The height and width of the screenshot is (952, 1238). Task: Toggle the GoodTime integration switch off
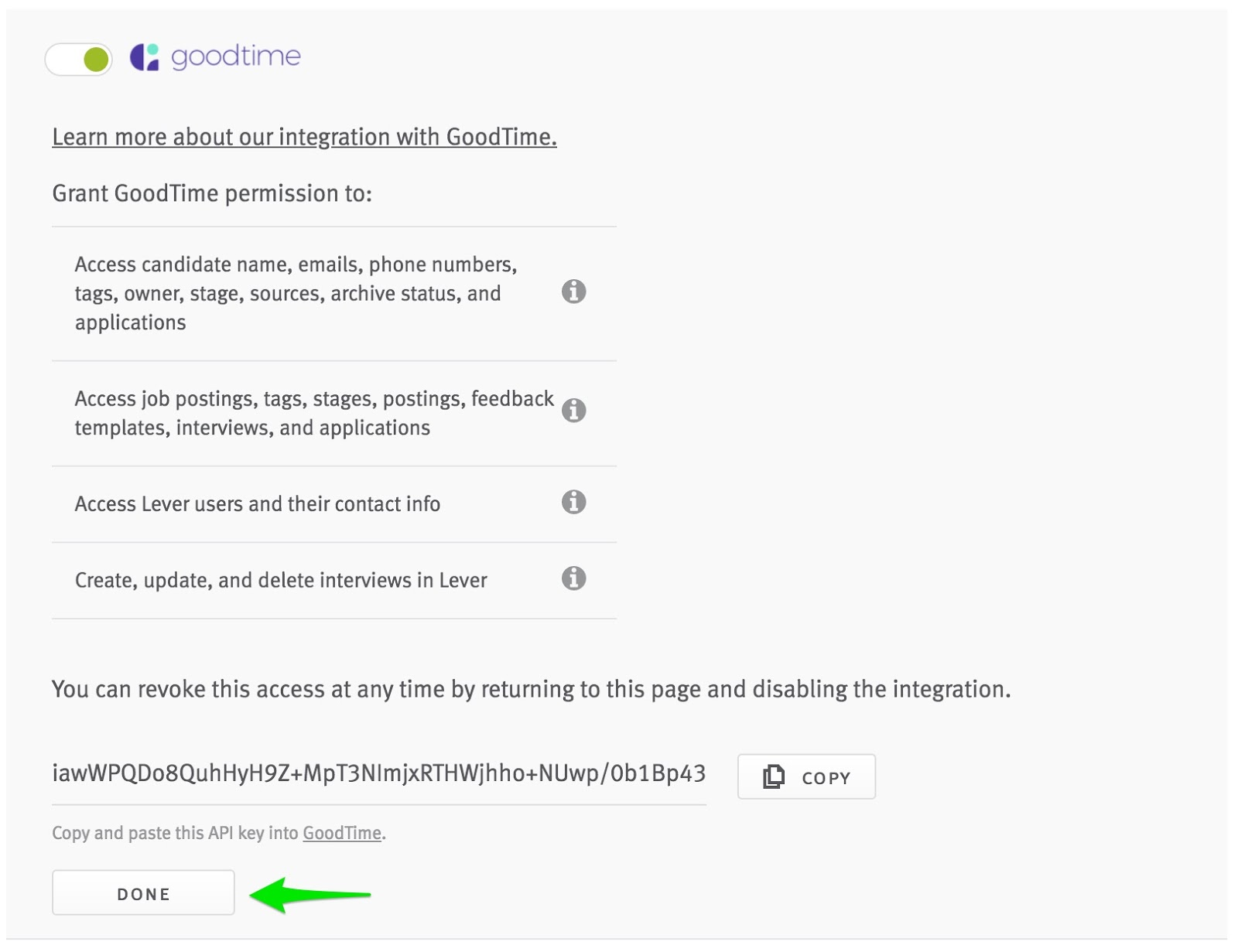78,59
